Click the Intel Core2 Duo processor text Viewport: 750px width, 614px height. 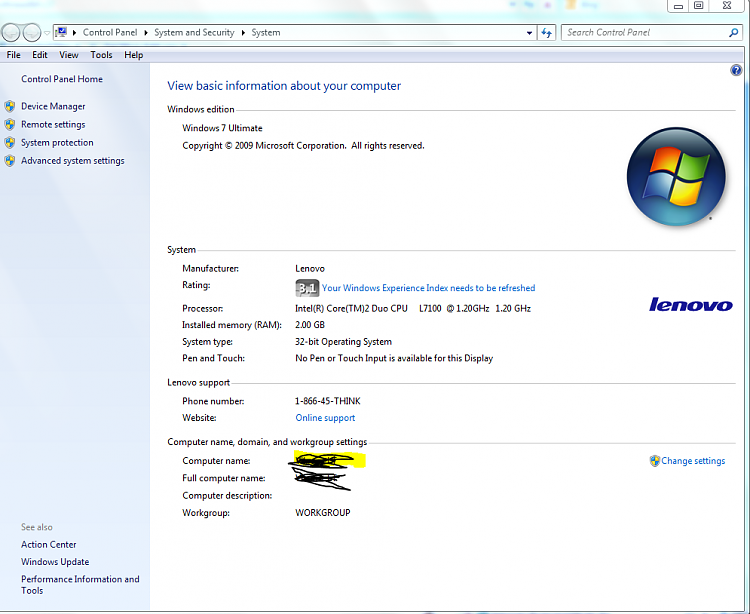[x=413, y=308]
